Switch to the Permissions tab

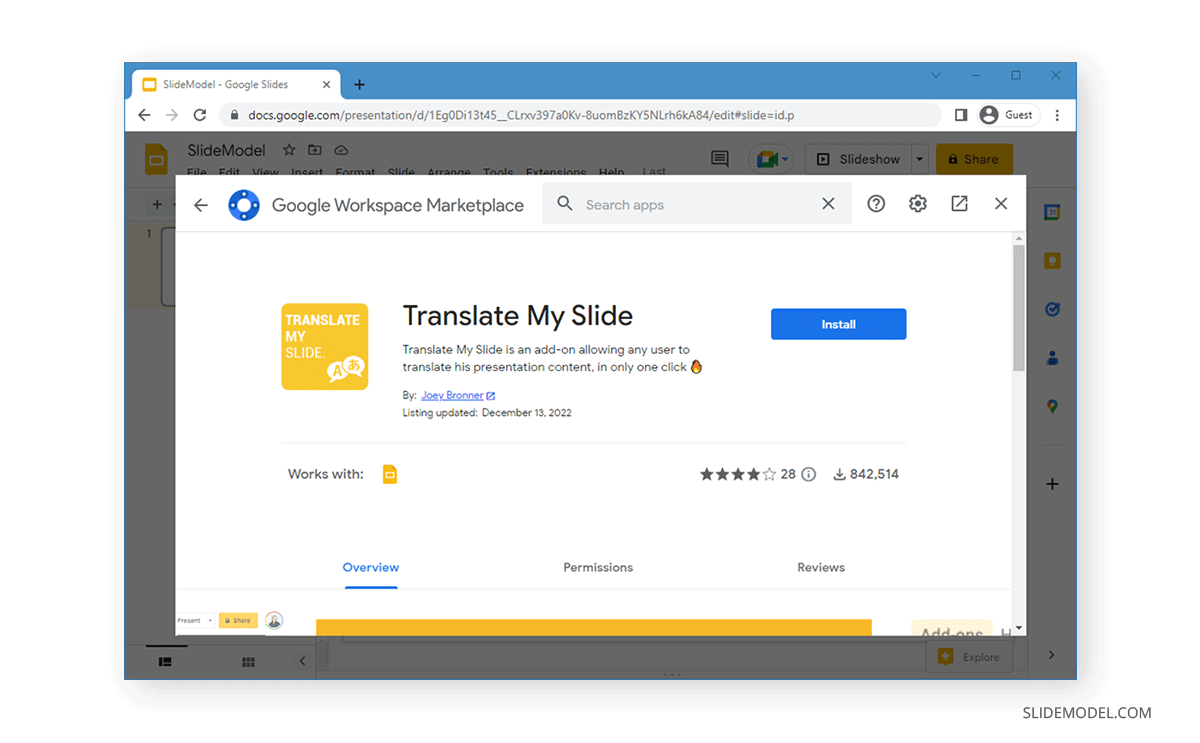[598, 567]
